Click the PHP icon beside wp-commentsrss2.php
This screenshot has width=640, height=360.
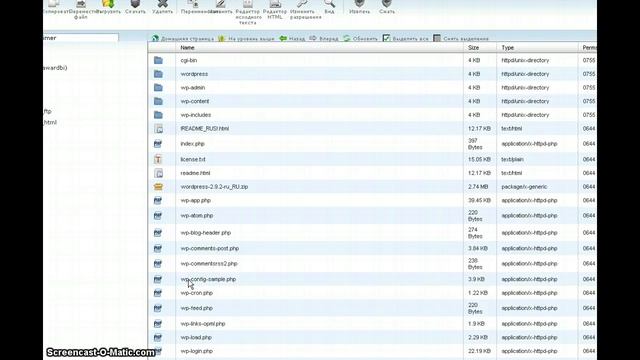point(158,264)
